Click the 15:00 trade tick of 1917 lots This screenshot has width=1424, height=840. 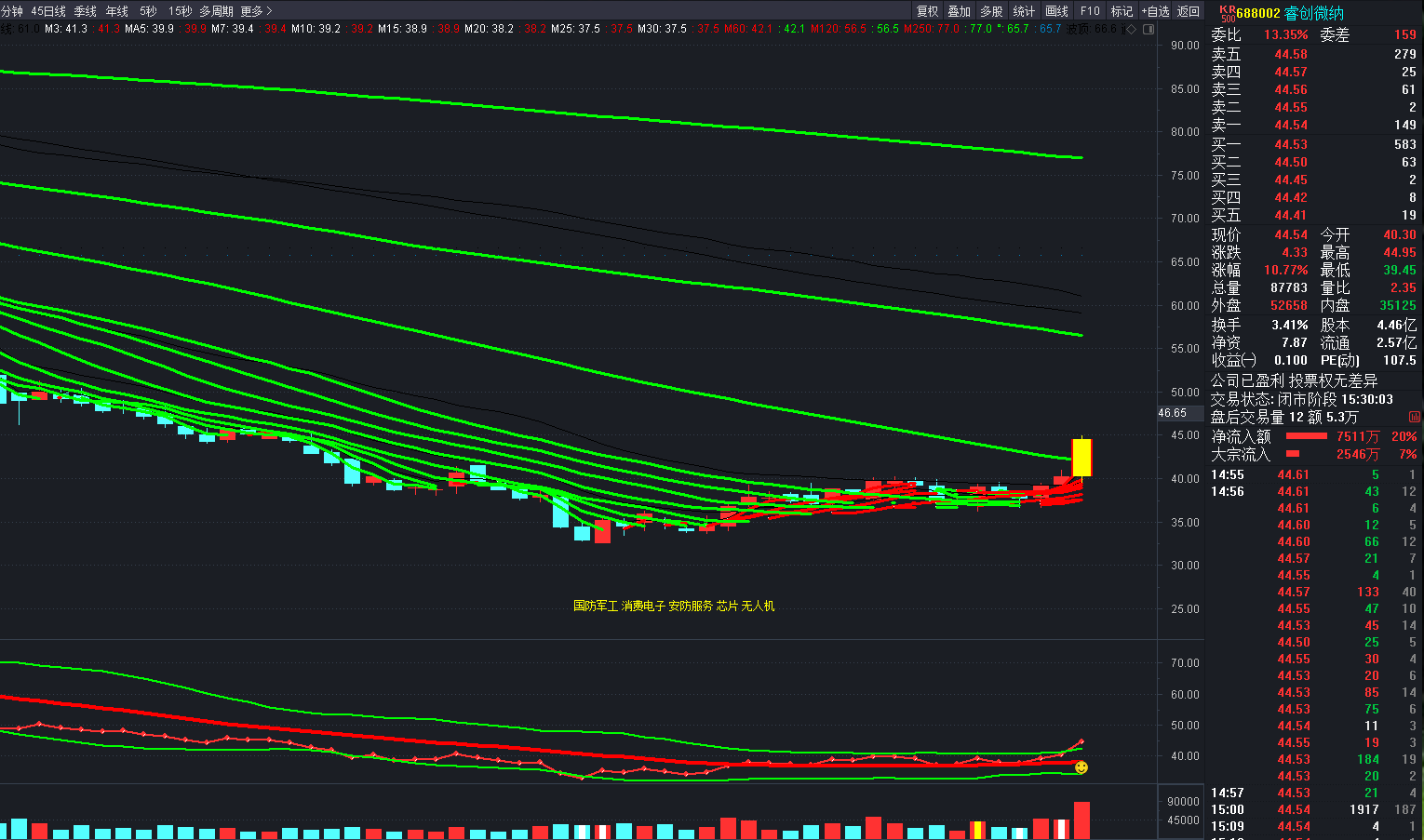point(1313,809)
